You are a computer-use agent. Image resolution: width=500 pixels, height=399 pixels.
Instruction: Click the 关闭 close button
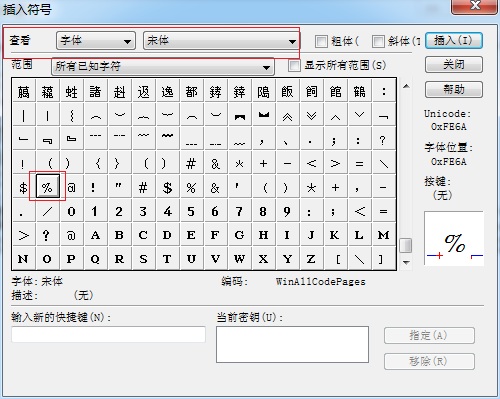454,64
